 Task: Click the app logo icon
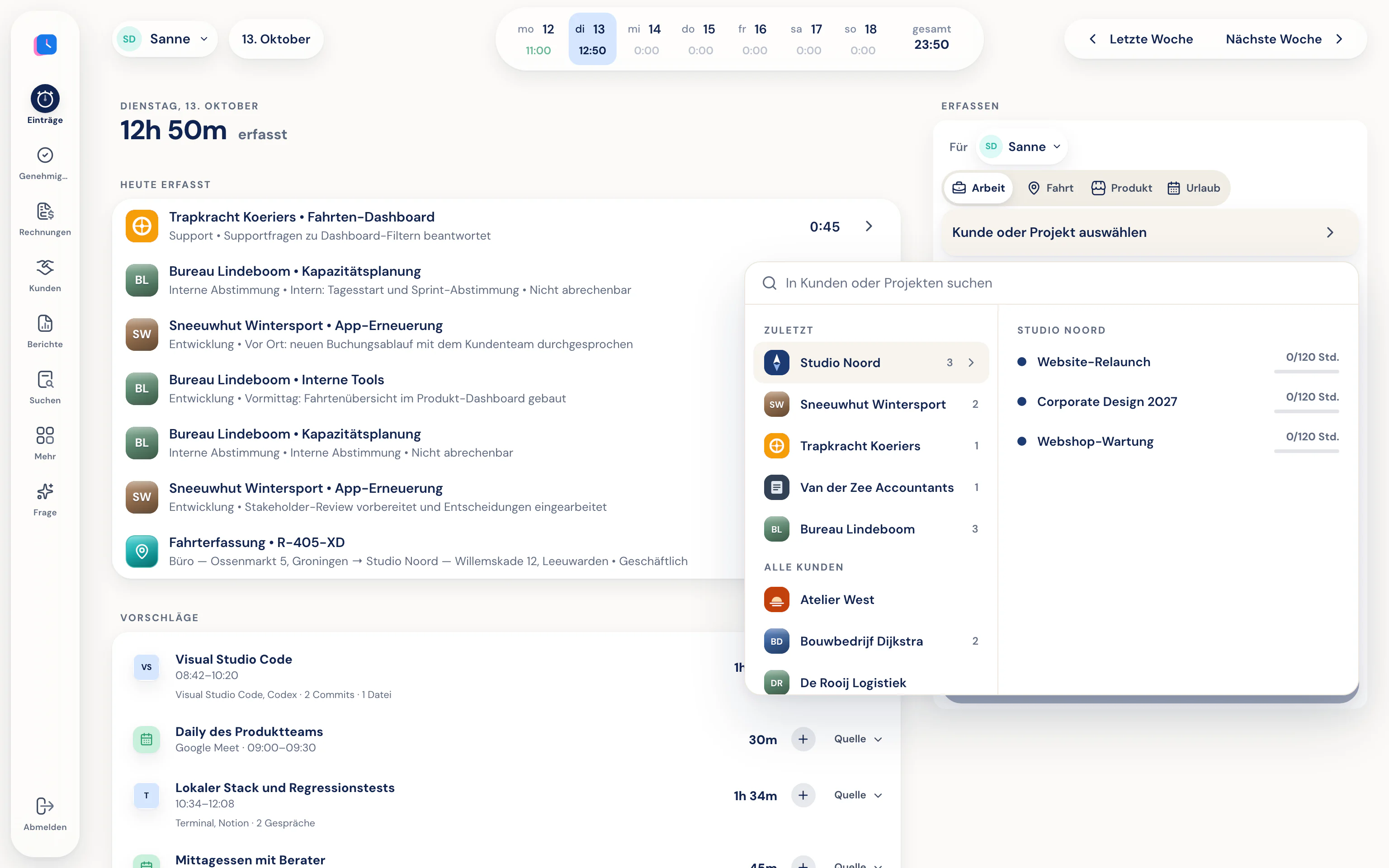45,44
